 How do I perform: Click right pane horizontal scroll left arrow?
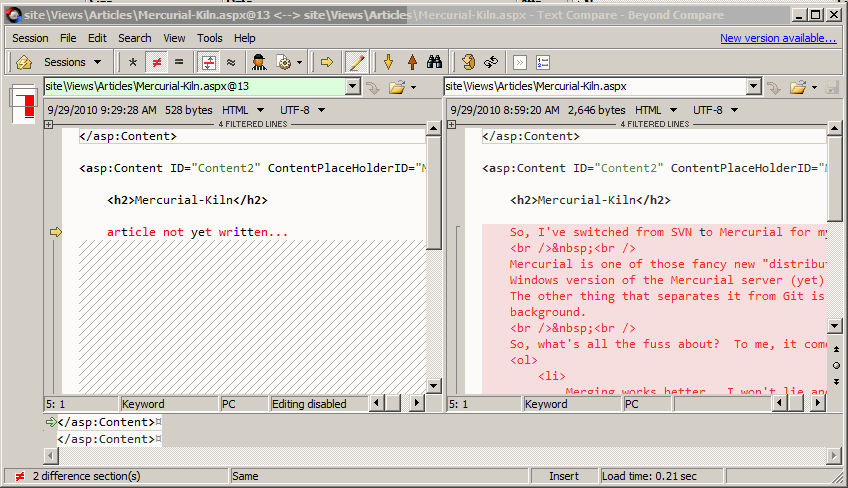[x=779, y=403]
